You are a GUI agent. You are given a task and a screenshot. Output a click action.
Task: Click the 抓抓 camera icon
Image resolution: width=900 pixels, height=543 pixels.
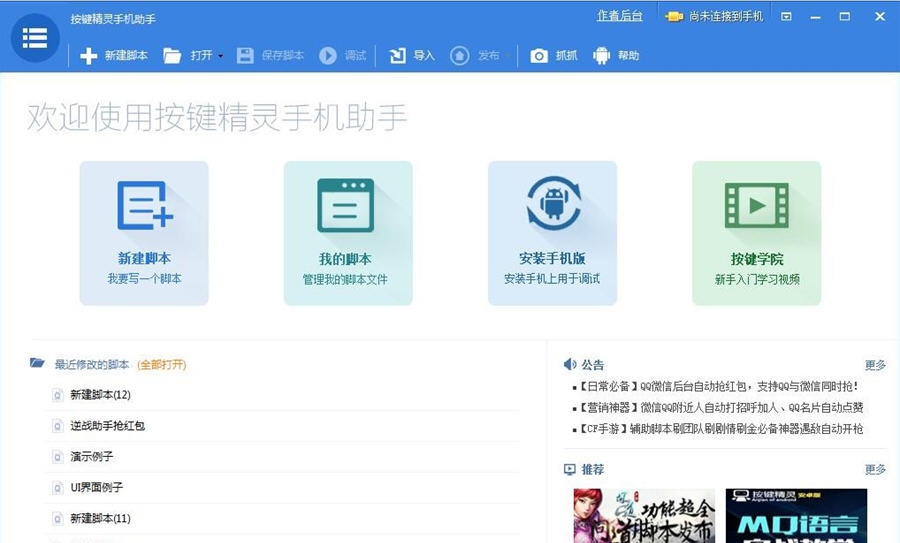pos(538,56)
